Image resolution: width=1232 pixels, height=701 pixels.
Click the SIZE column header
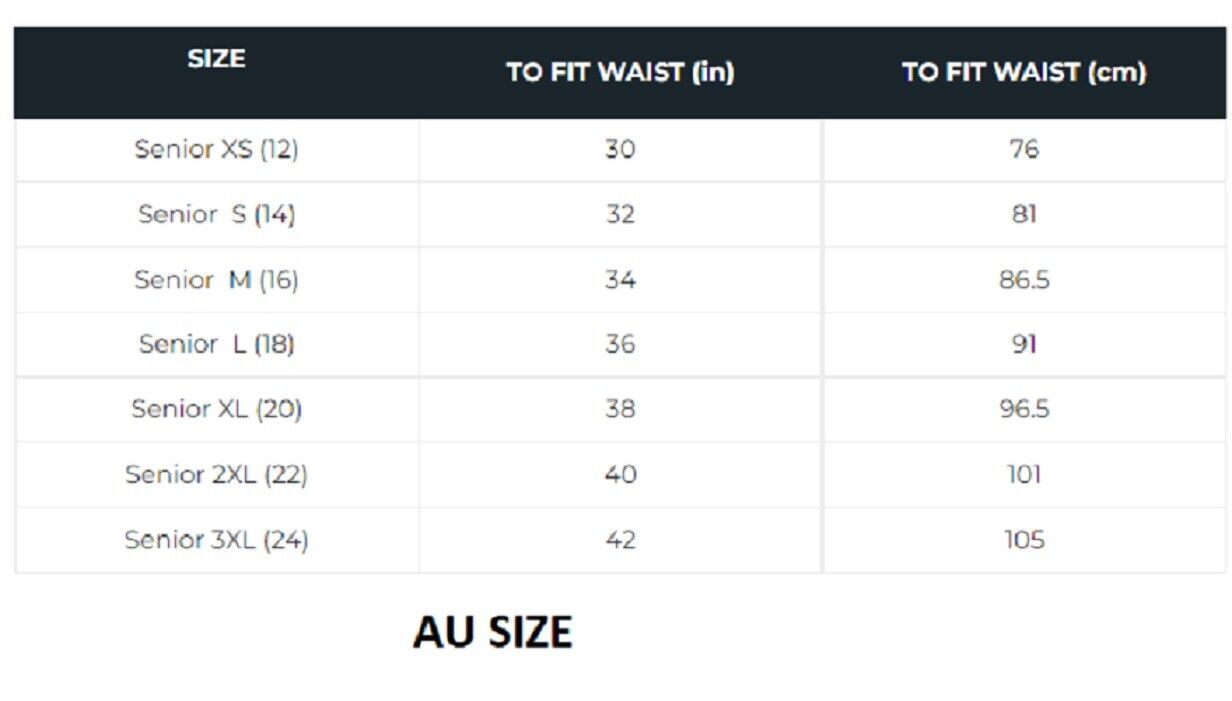click(216, 59)
